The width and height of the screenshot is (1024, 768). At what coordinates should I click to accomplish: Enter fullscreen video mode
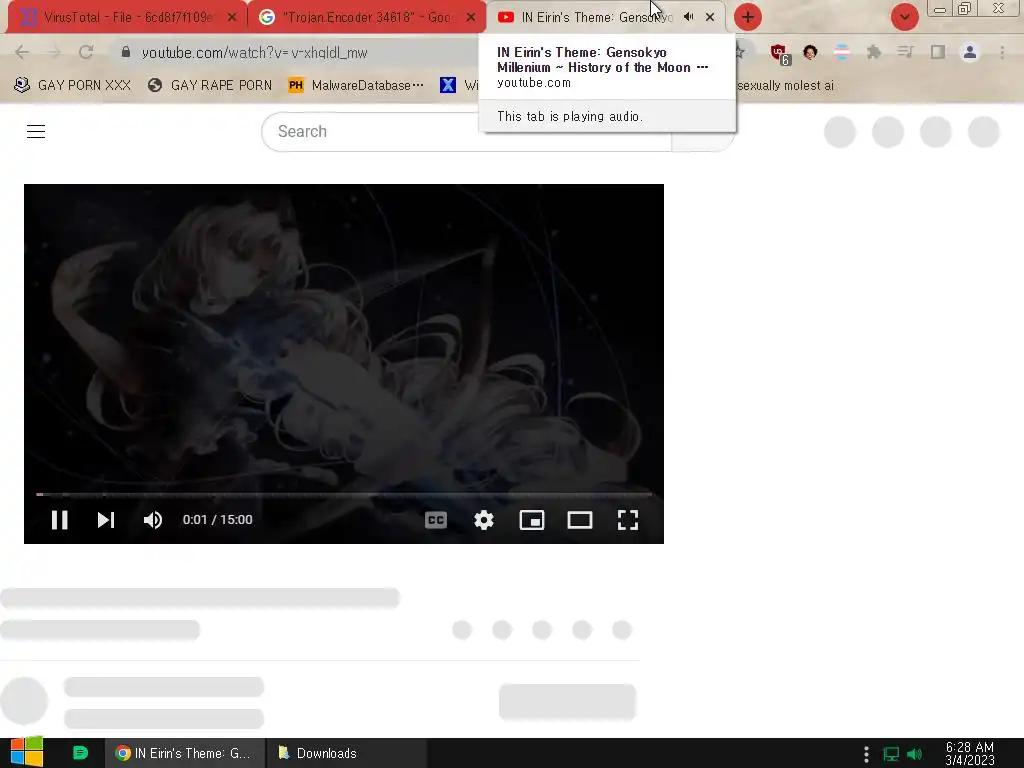pyautogui.click(x=628, y=520)
